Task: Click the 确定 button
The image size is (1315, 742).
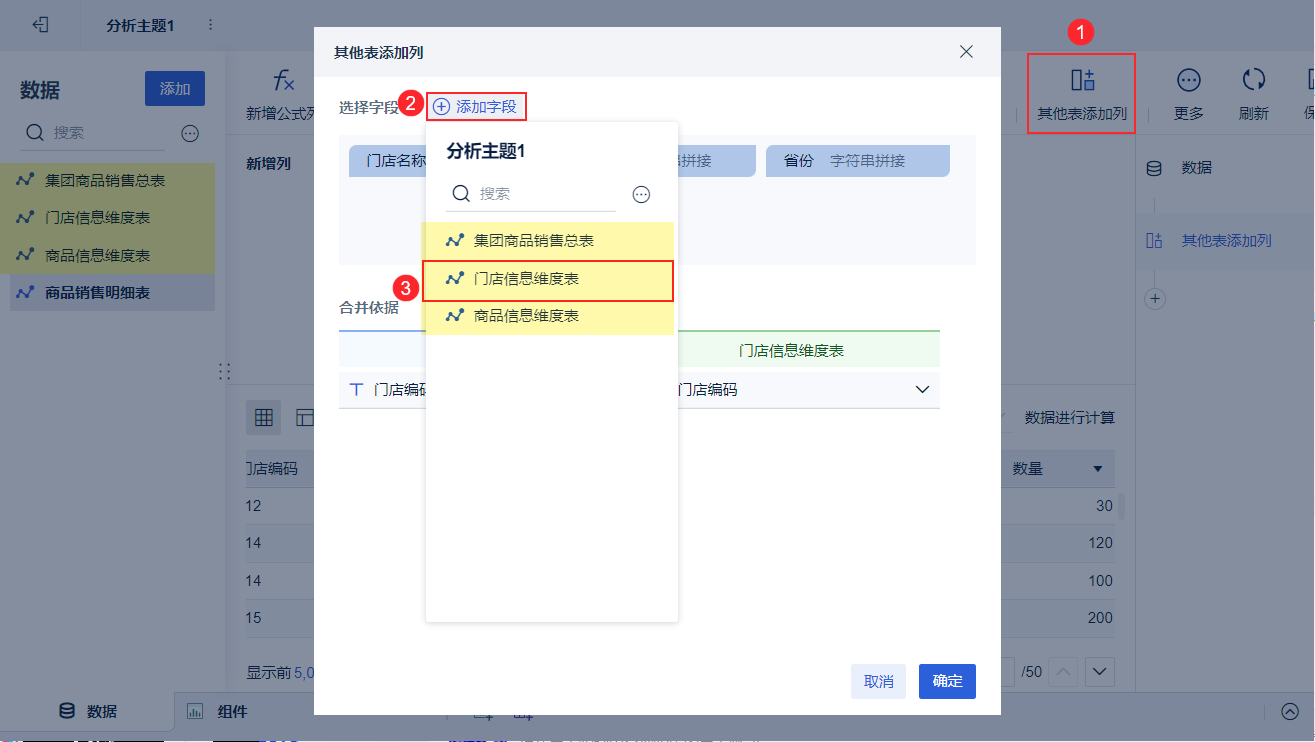Action: click(947, 681)
